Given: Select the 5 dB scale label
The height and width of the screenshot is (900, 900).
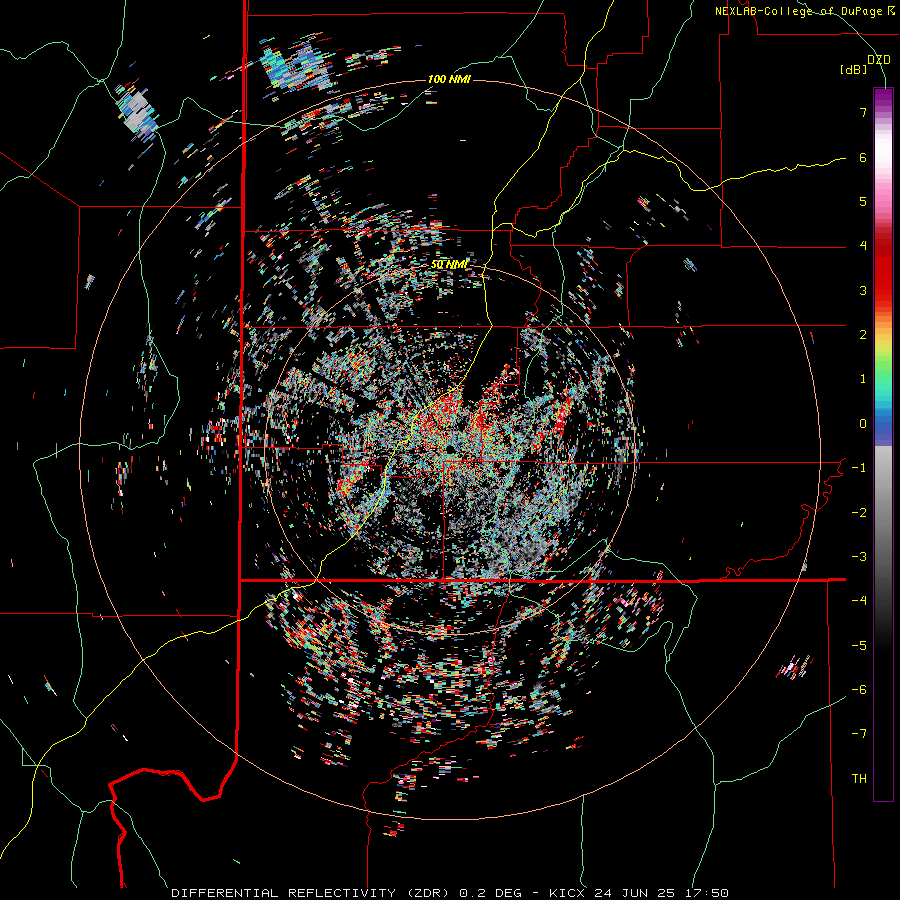Looking at the screenshot, I should [x=863, y=201].
